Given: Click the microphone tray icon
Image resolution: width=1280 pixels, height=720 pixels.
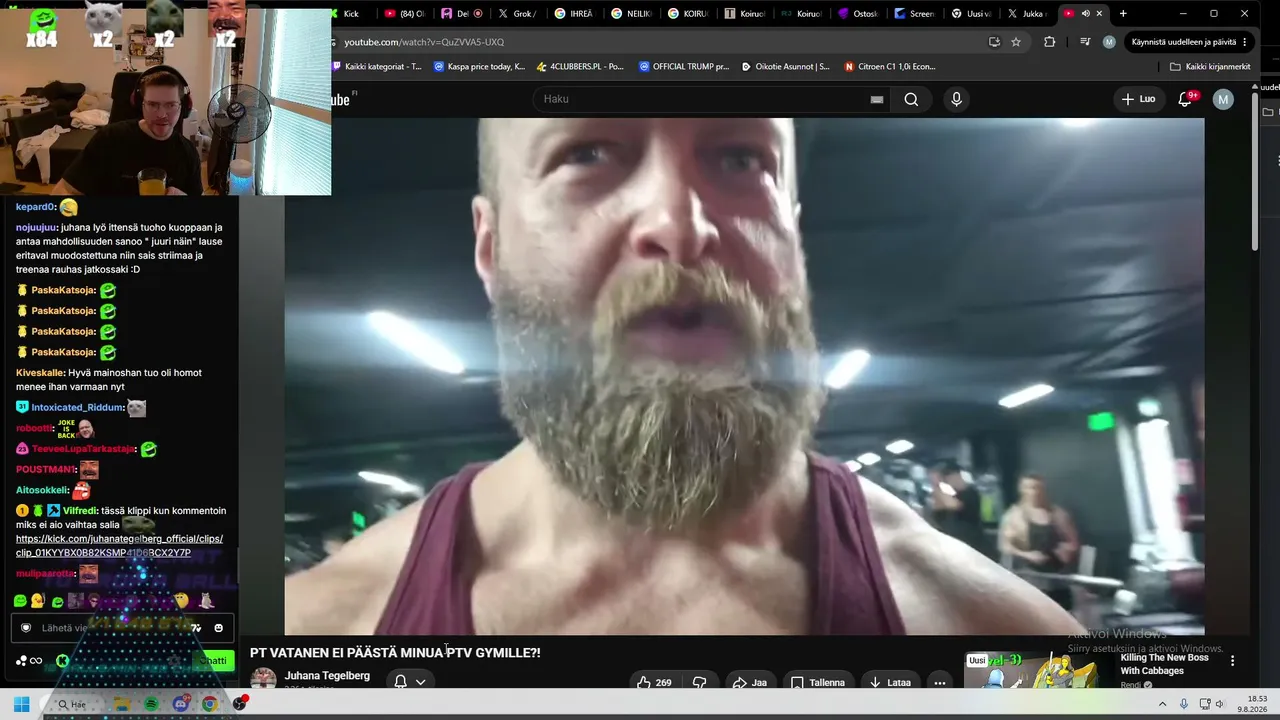Looking at the screenshot, I should click(1184, 704).
